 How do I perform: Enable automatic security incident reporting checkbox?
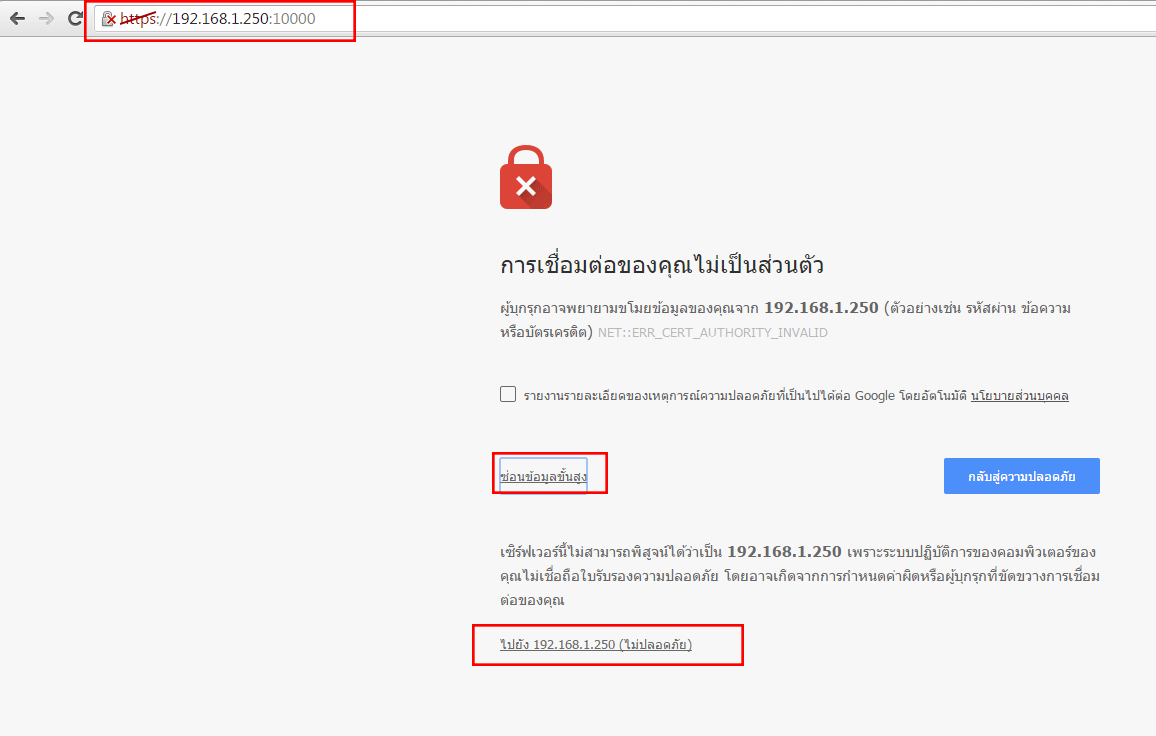coord(508,394)
